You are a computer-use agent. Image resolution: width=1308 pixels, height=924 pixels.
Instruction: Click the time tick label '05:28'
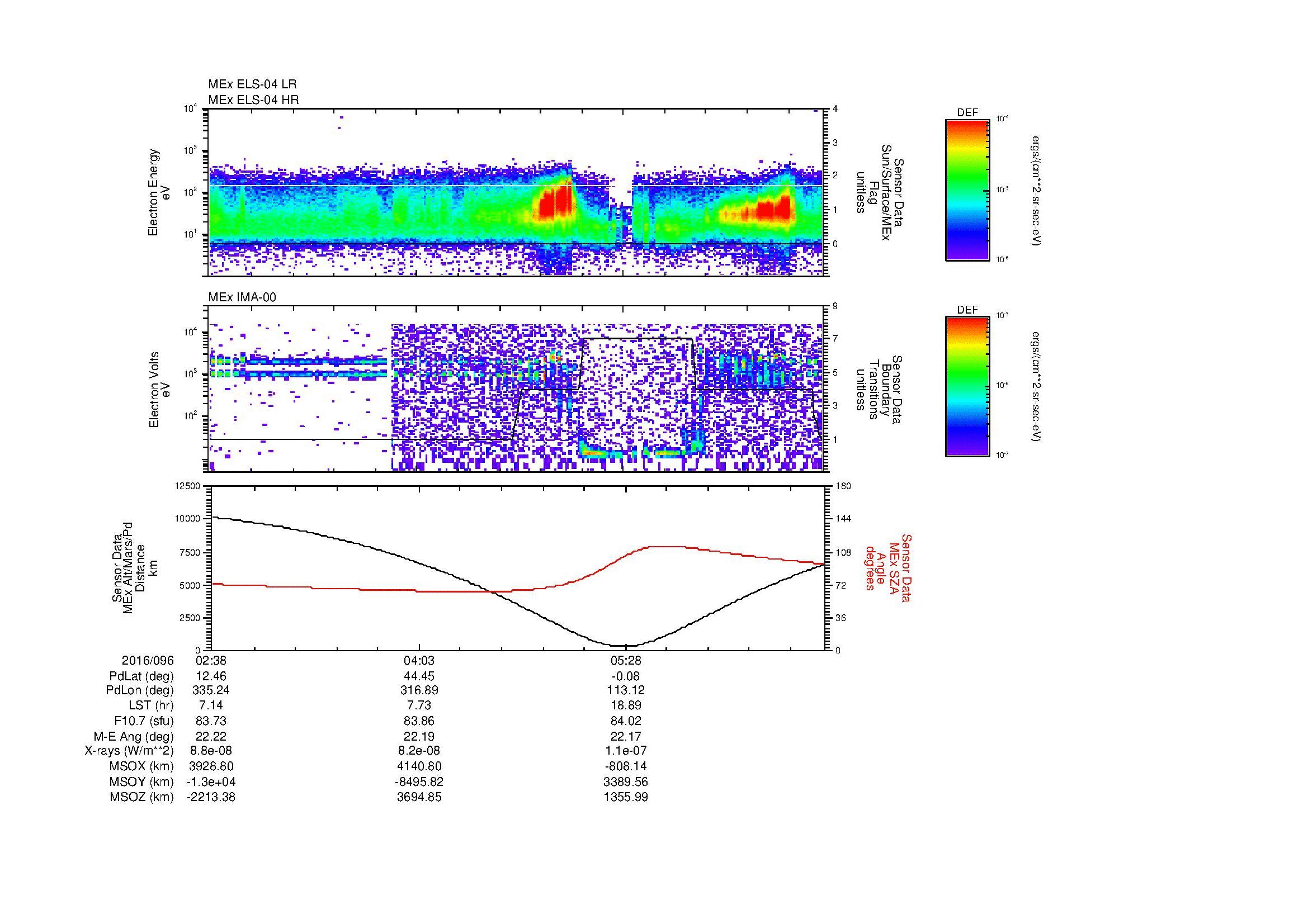(x=626, y=660)
